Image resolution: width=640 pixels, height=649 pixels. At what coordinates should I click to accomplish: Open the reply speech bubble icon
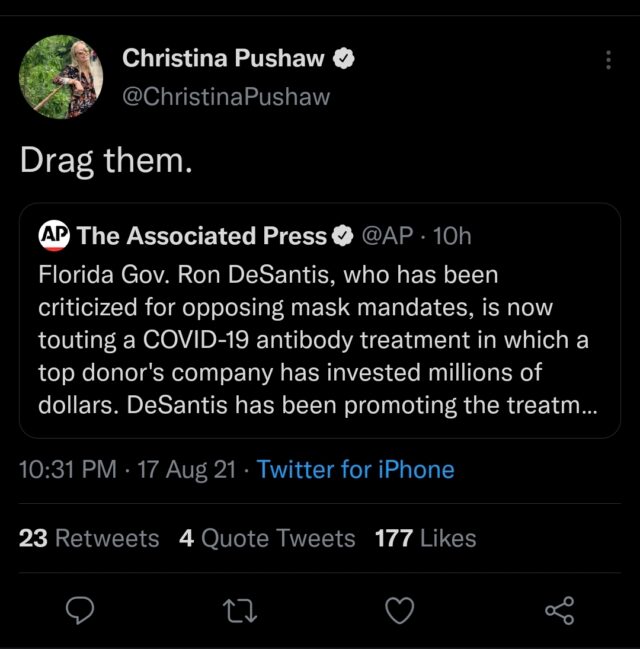pyautogui.click(x=80, y=610)
